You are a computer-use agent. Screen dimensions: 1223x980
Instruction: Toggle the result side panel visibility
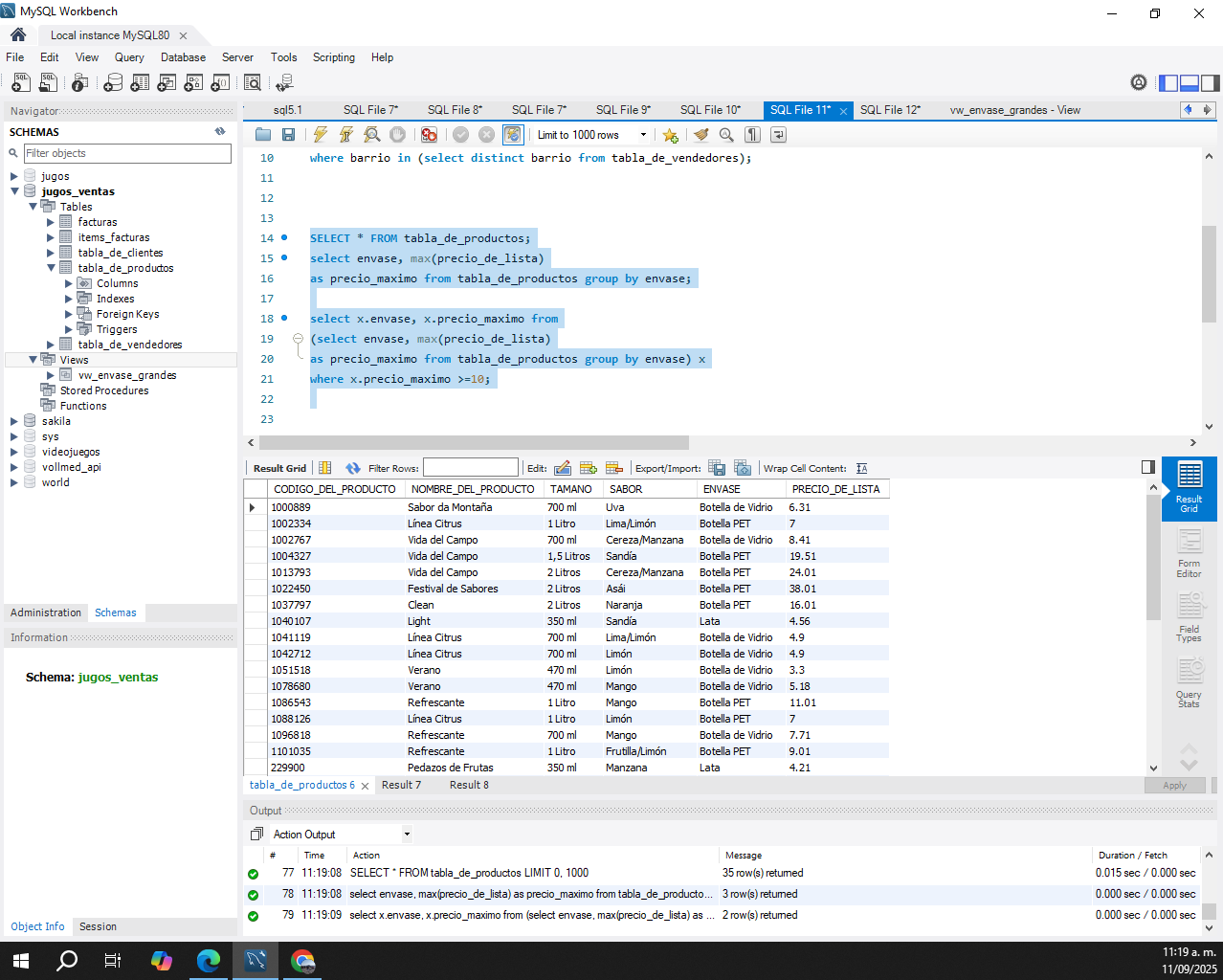pos(1148,467)
